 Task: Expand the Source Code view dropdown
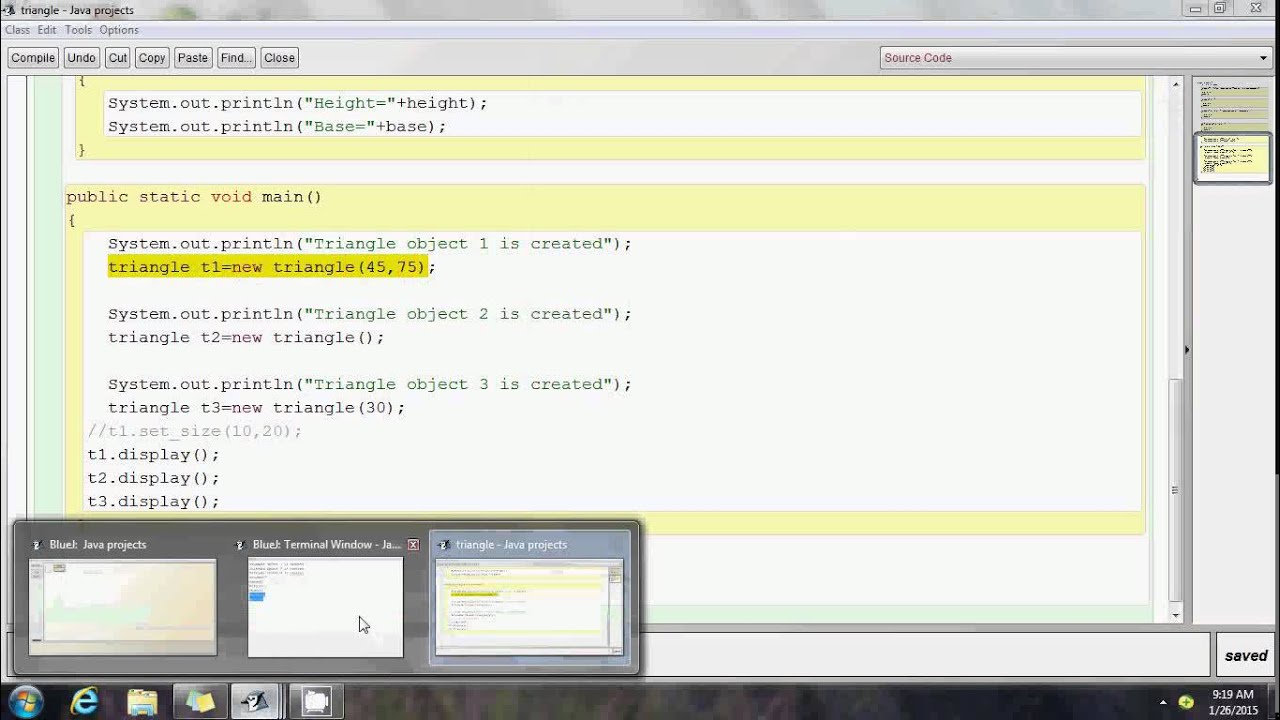tap(1075, 58)
